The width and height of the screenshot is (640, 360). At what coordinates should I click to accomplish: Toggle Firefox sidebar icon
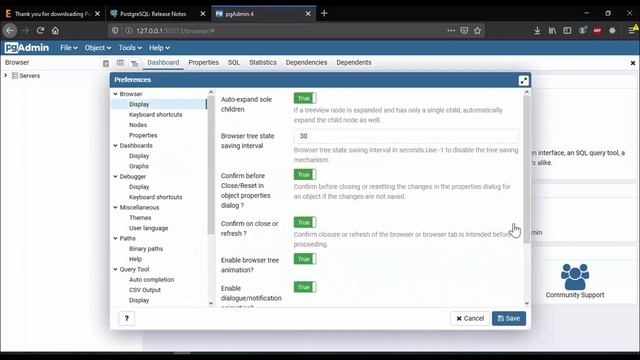[567, 31]
